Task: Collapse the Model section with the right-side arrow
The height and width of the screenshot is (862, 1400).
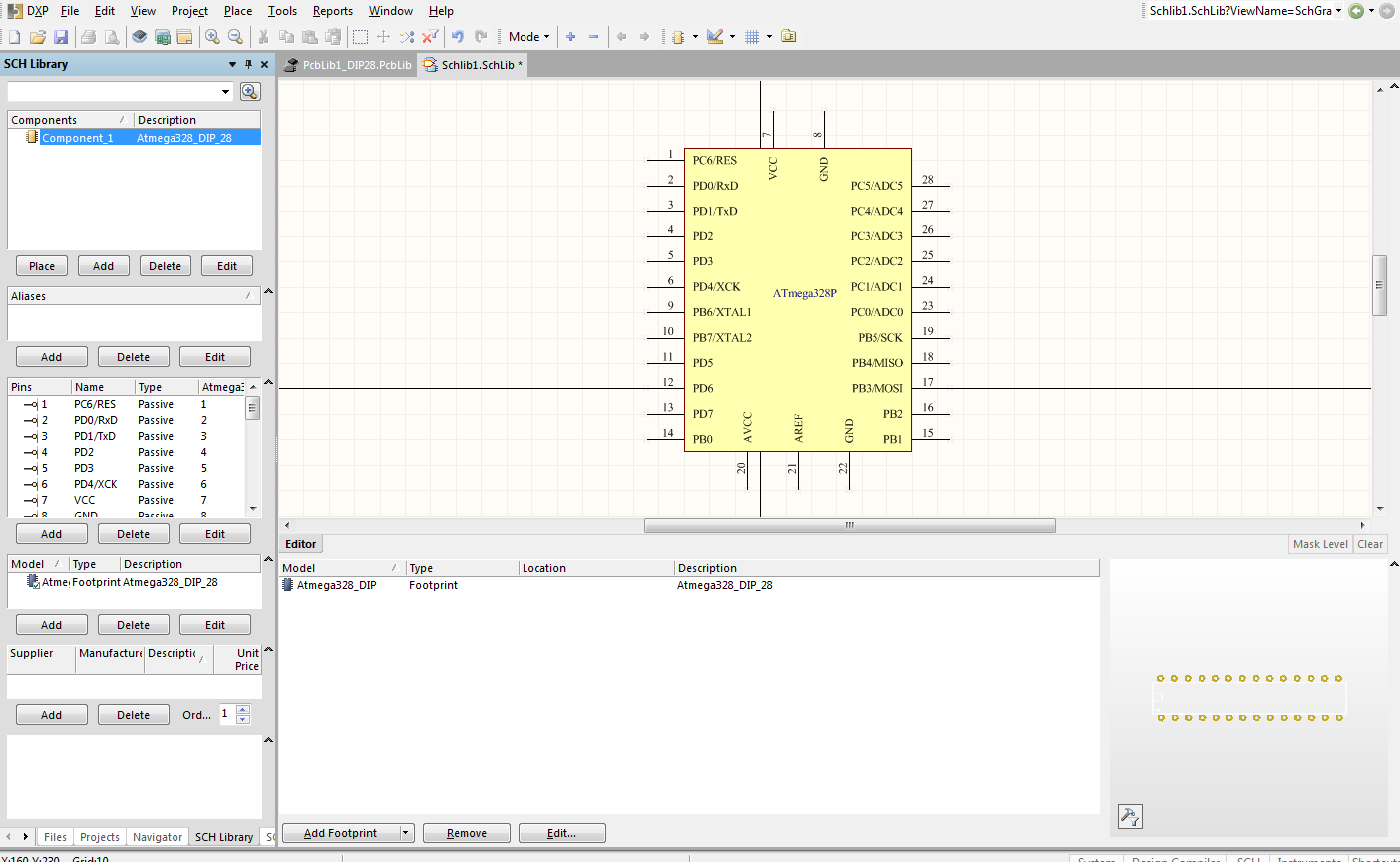Action: coord(268,559)
